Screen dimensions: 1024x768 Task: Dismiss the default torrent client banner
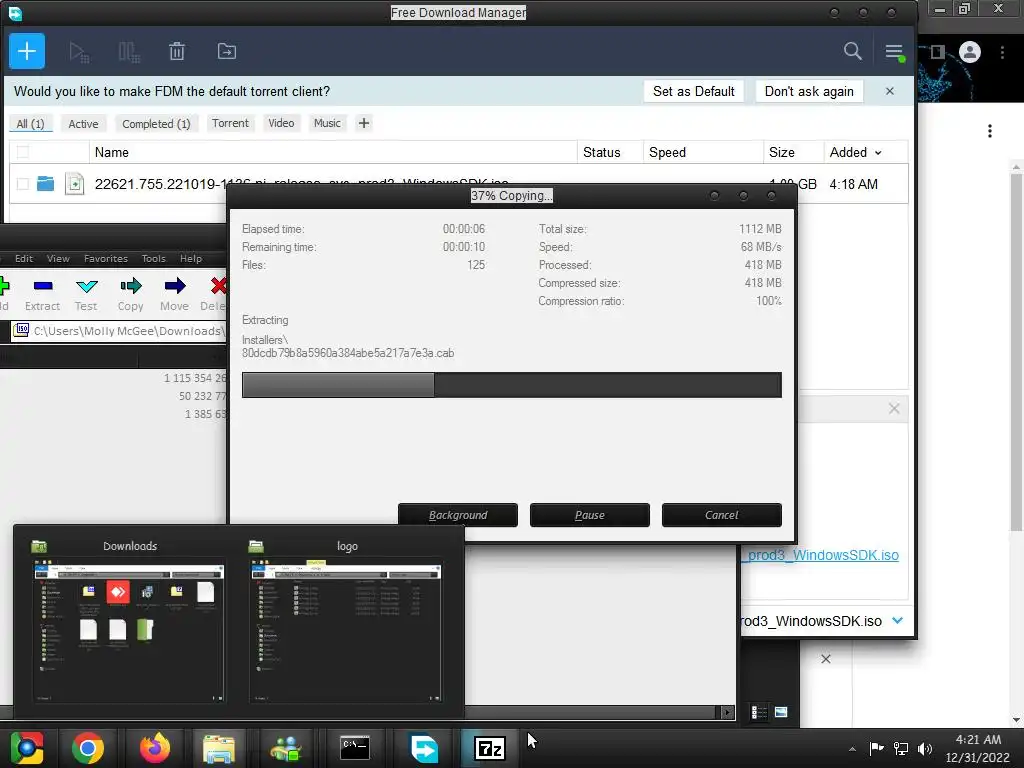(x=889, y=91)
